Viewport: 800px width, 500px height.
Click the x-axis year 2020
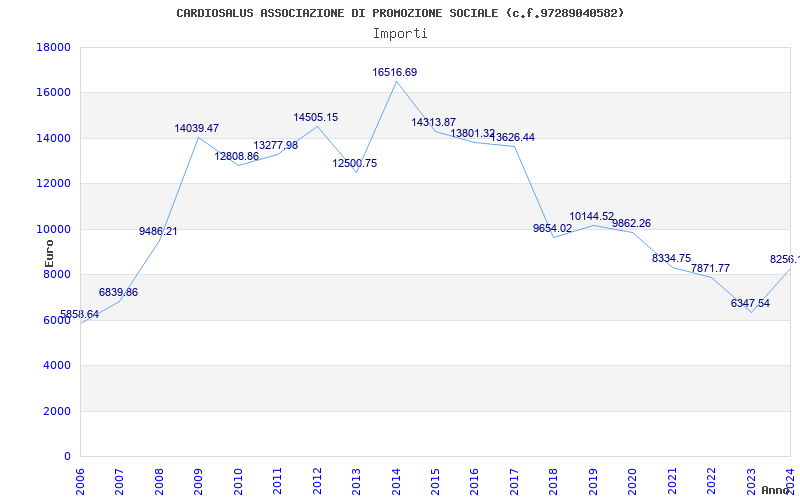(x=633, y=480)
